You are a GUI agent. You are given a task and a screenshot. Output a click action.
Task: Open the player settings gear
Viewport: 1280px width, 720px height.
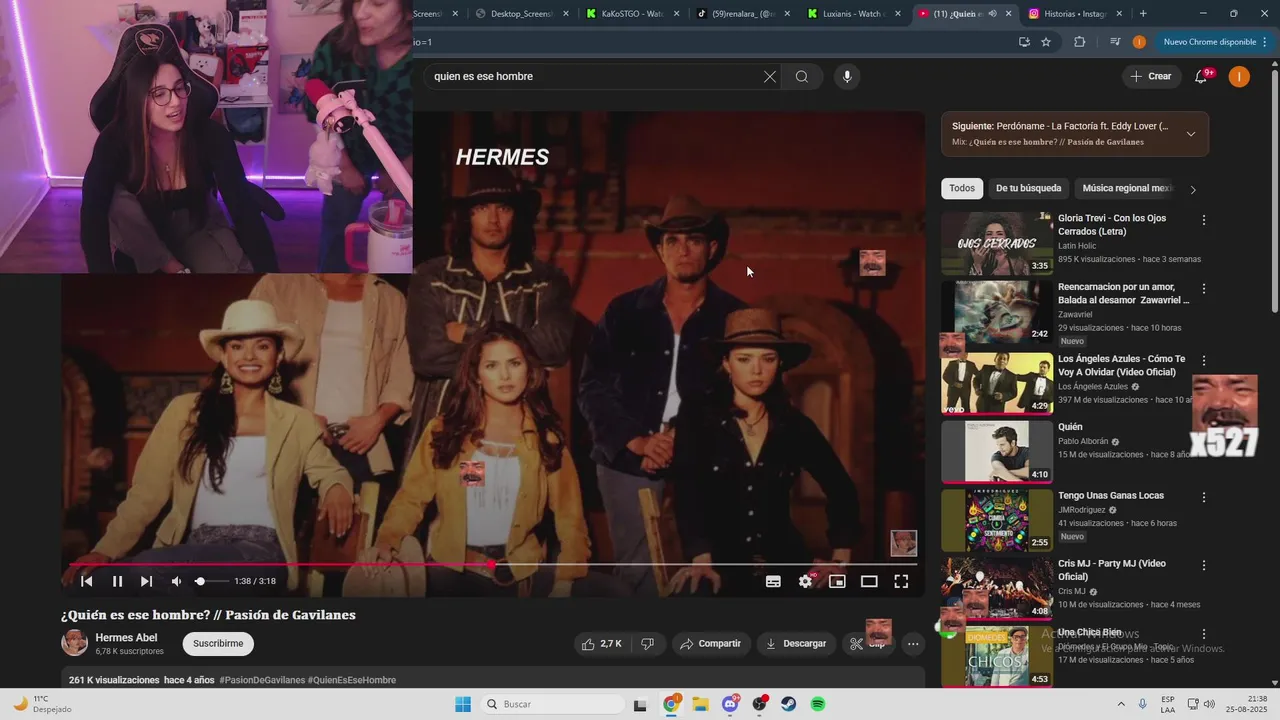(x=805, y=581)
